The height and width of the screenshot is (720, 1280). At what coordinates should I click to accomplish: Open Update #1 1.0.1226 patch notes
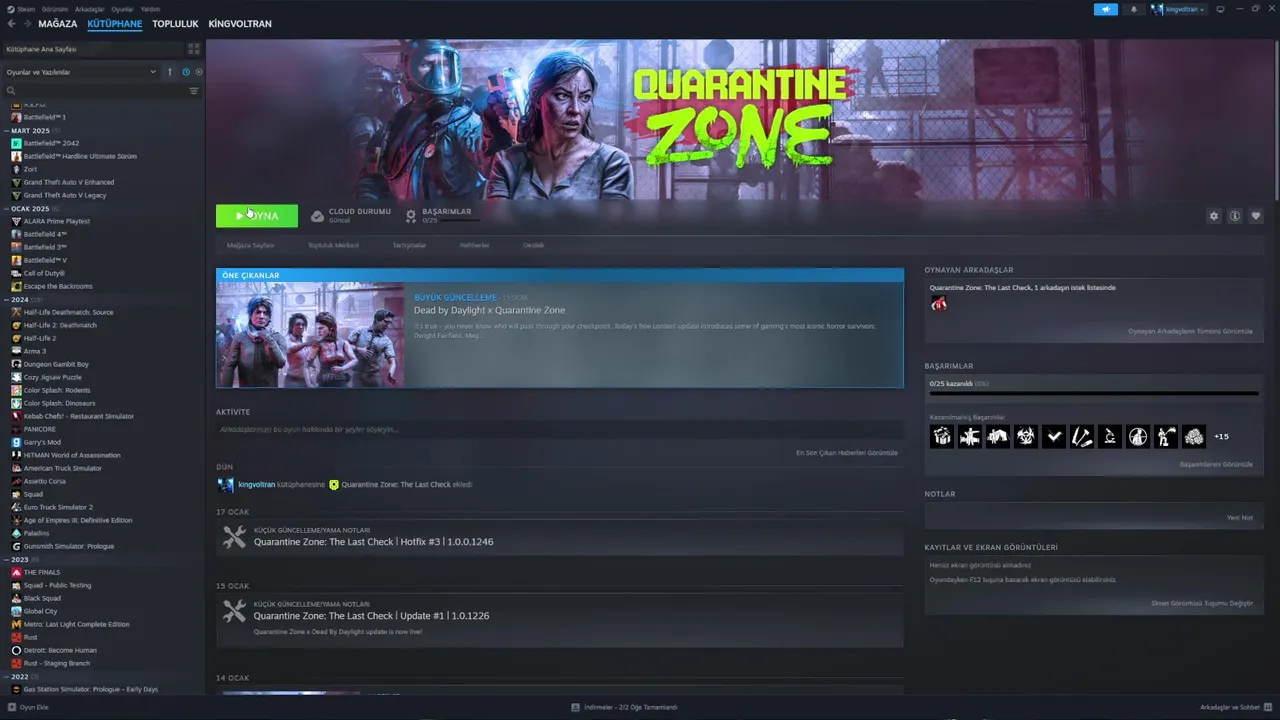coord(560,618)
